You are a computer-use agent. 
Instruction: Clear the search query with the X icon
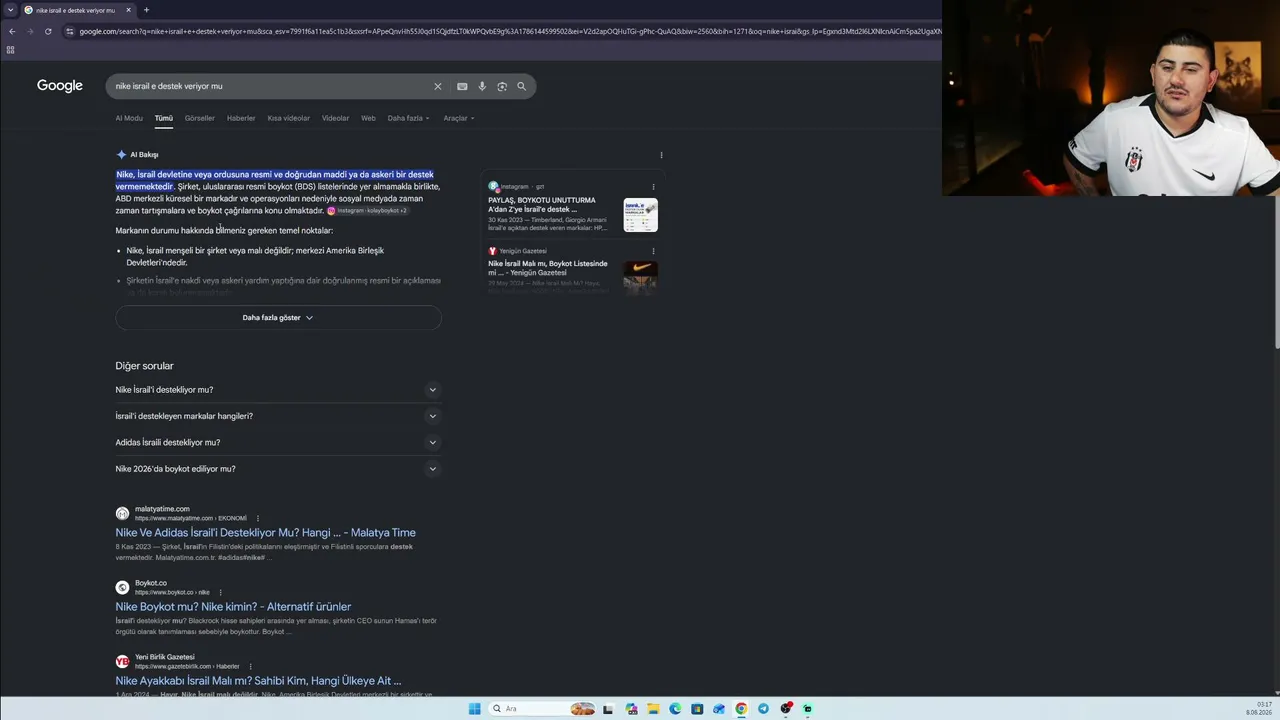(x=437, y=86)
